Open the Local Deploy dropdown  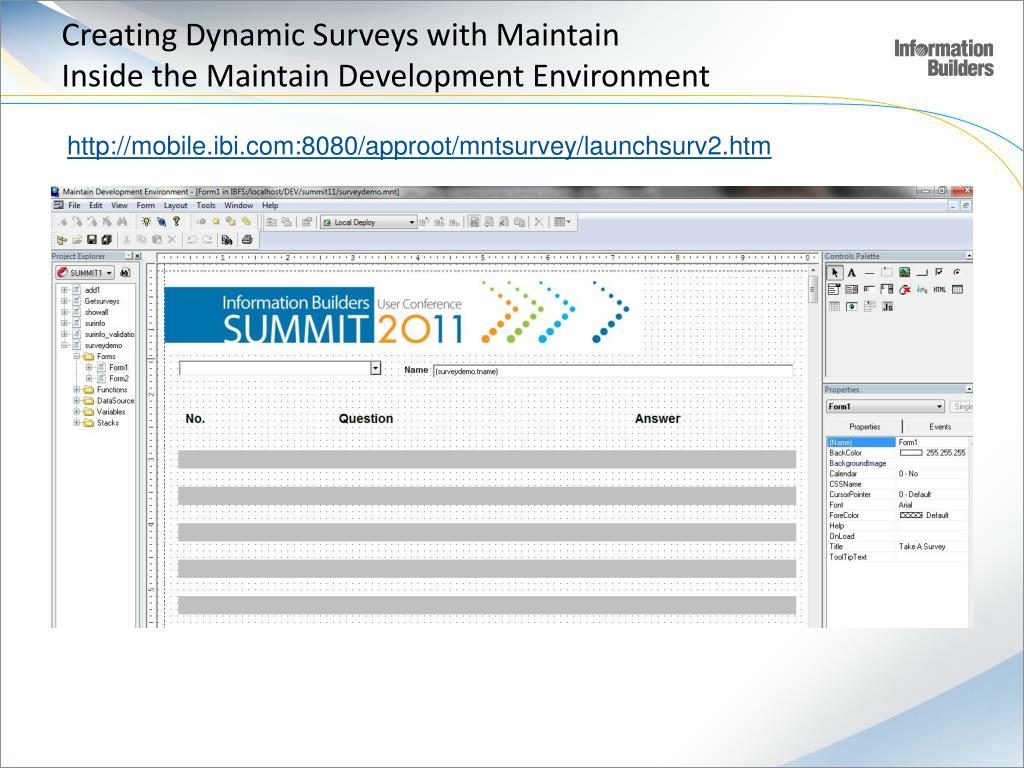(411, 222)
